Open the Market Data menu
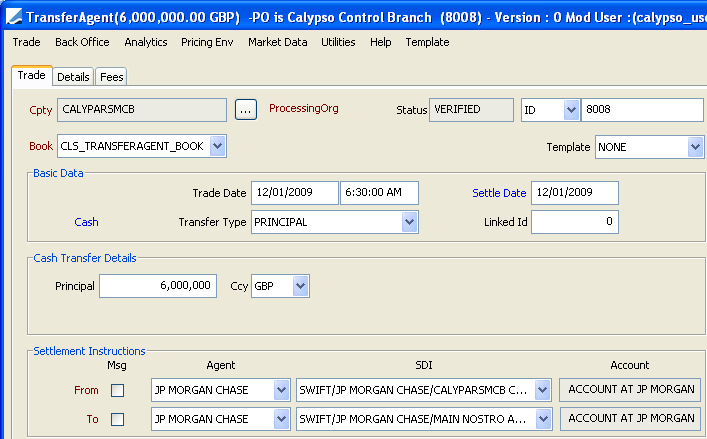The image size is (707, 439). coord(277,42)
